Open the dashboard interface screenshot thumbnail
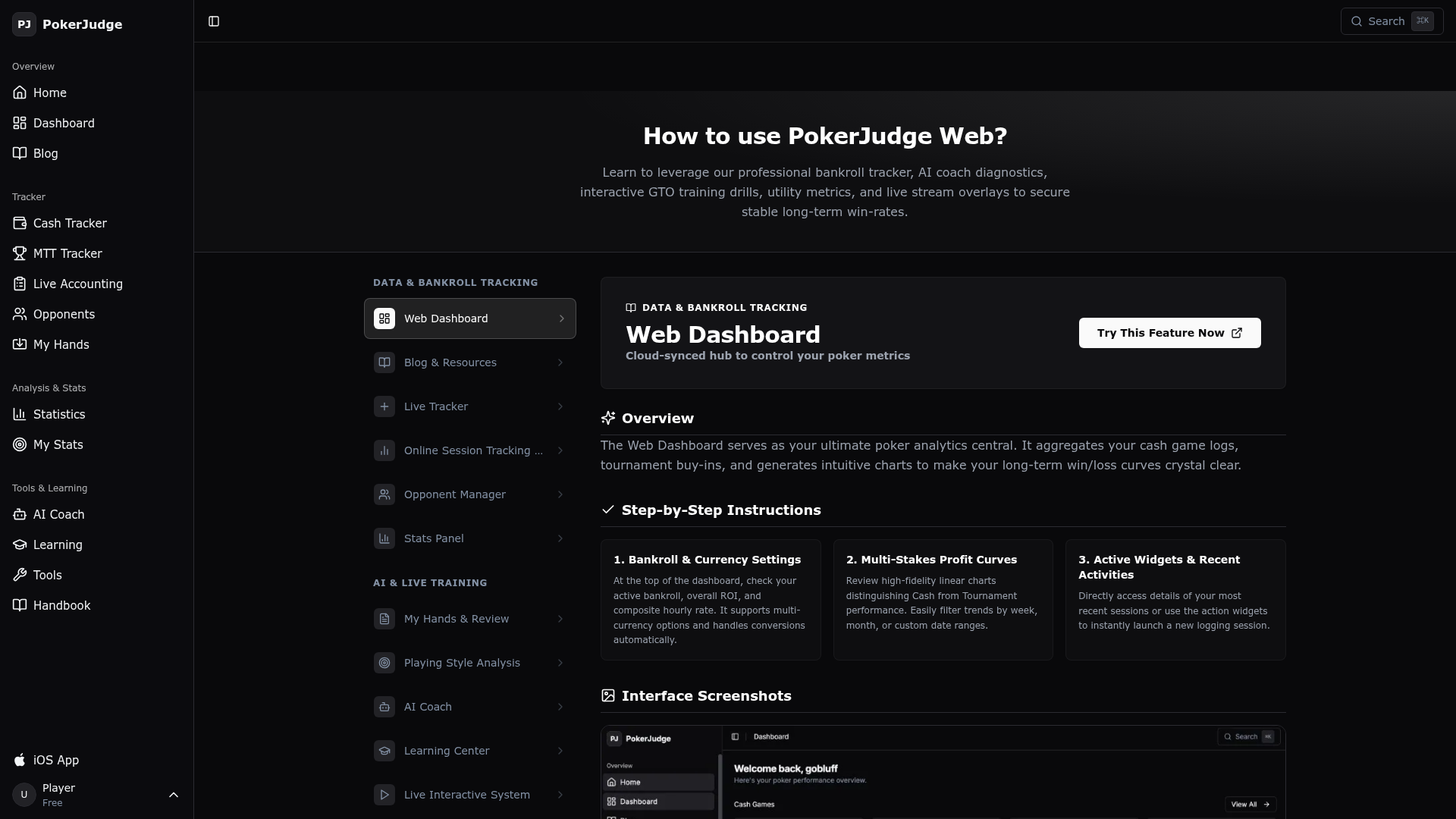This screenshot has width=1456, height=819. coord(943,772)
